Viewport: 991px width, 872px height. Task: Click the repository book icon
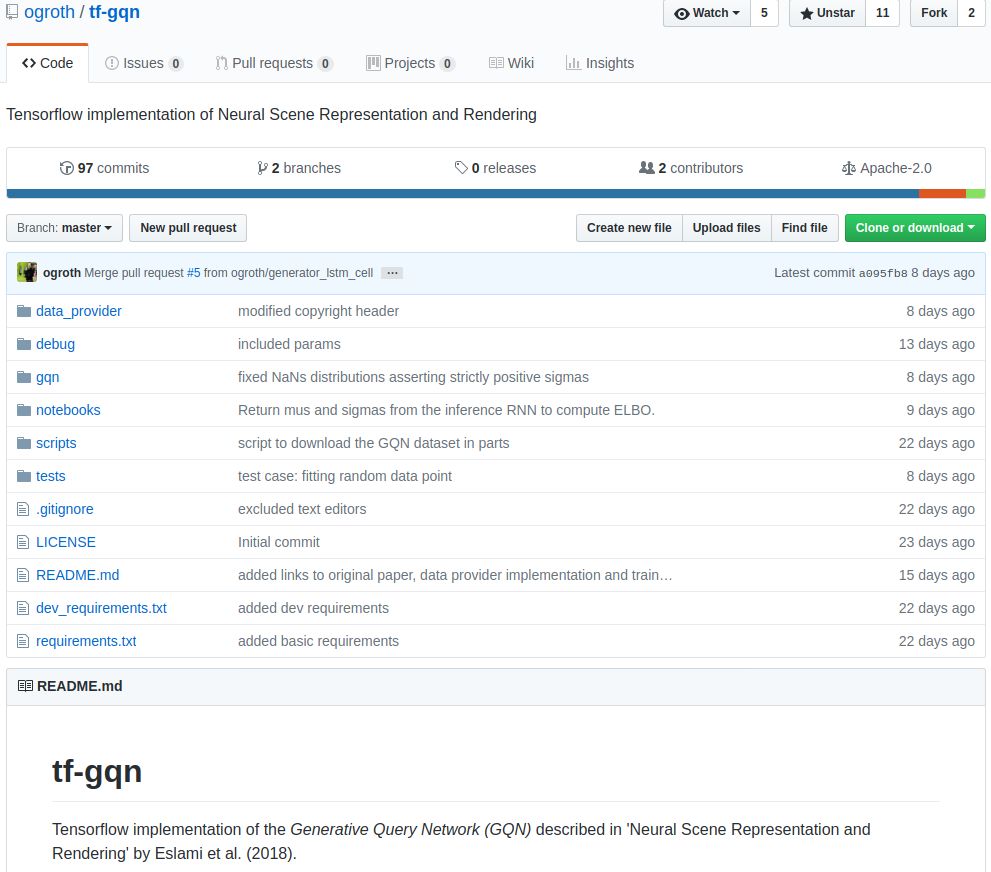click(x=12, y=12)
